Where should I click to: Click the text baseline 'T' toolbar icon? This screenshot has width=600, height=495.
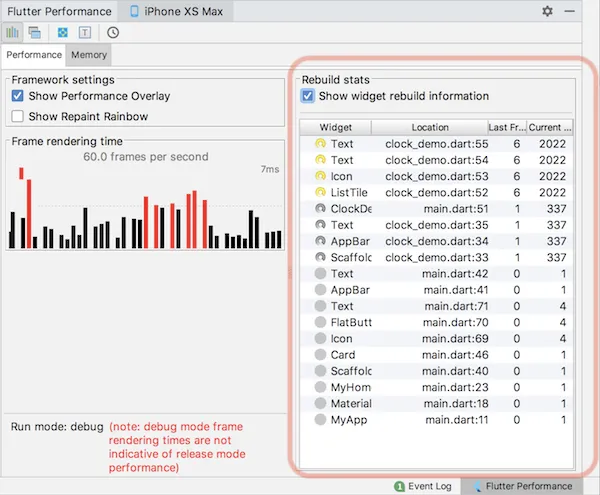85,33
